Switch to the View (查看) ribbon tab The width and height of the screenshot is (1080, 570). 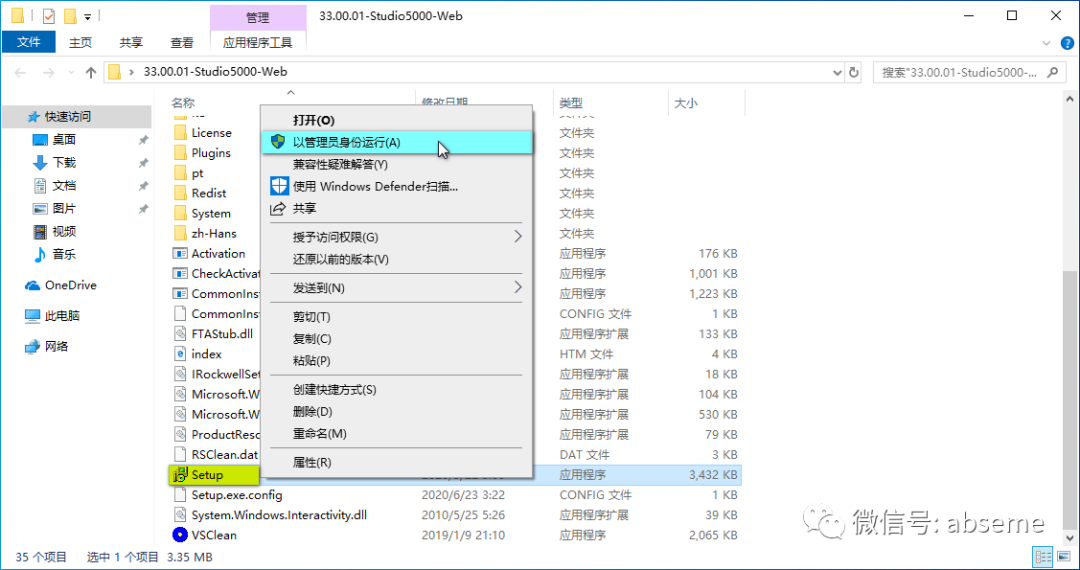pos(182,42)
